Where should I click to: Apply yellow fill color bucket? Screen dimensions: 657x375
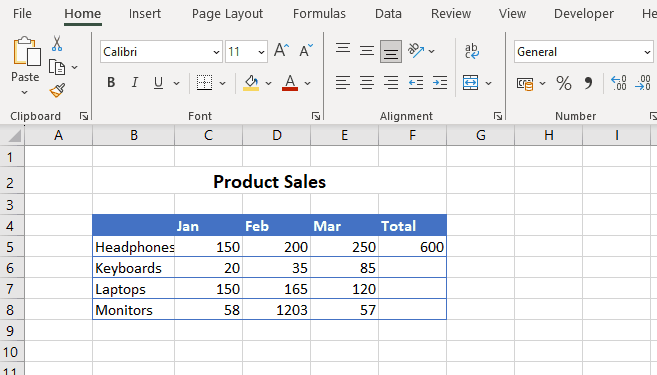[x=251, y=83]
